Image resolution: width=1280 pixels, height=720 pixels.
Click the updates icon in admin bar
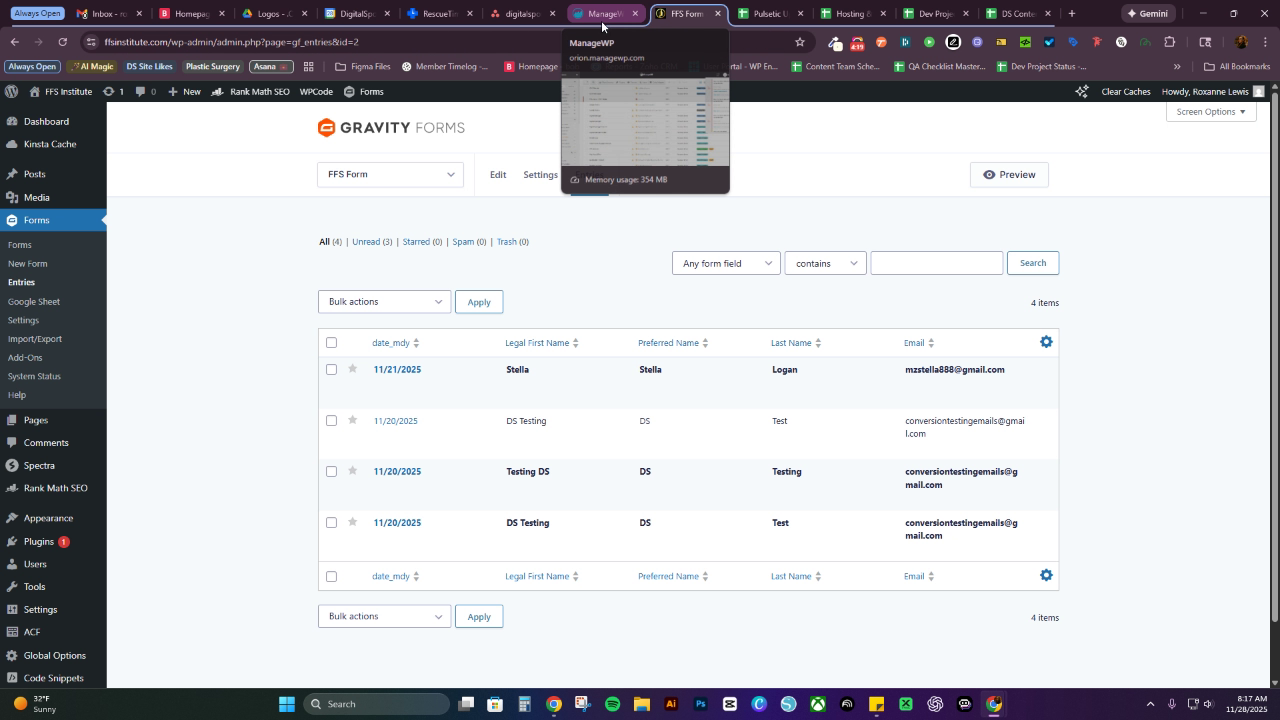[x=113, y=91]
